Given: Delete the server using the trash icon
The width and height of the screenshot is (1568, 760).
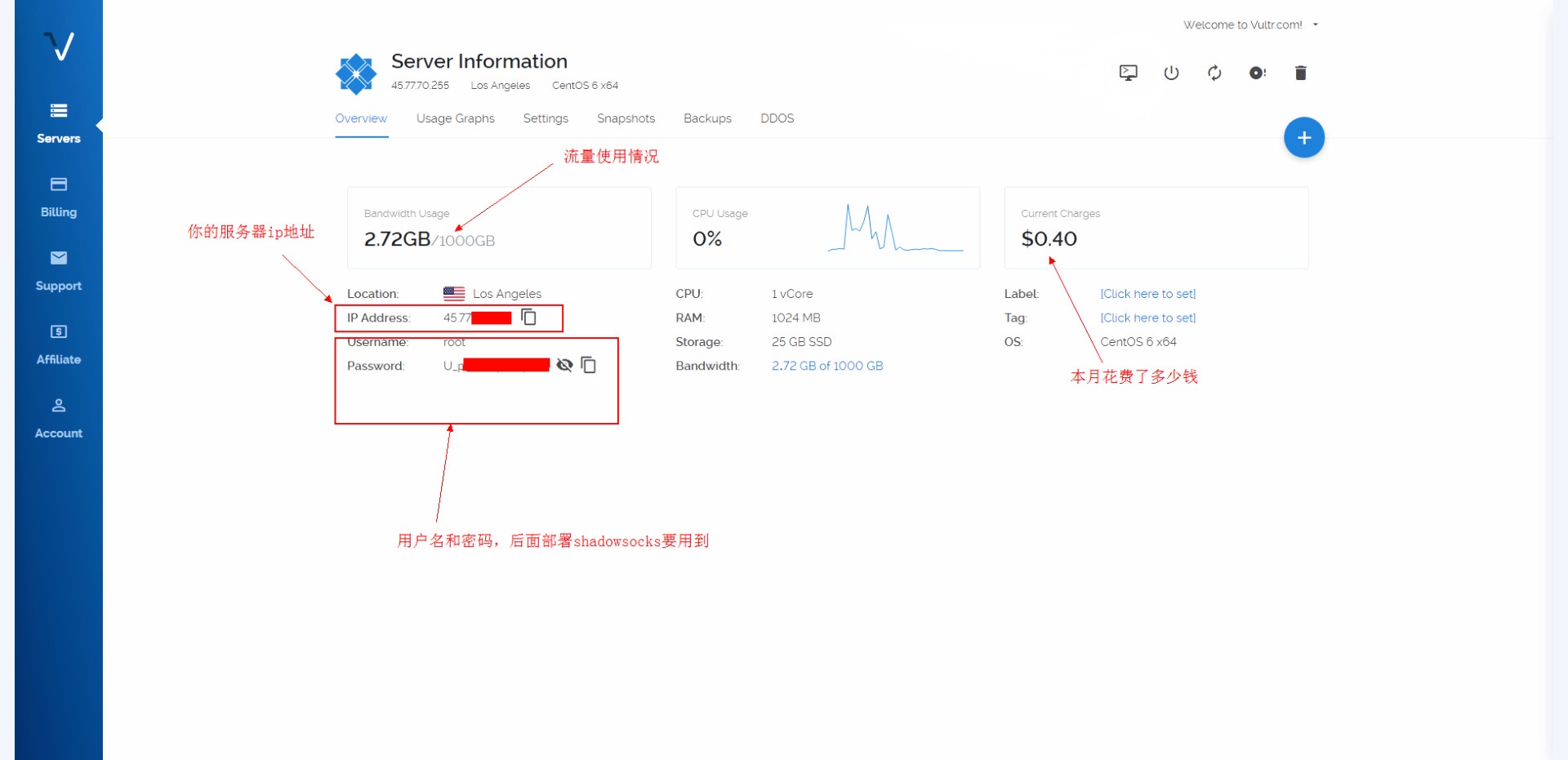Looking at the screenshot, I should click(1301, 73).
